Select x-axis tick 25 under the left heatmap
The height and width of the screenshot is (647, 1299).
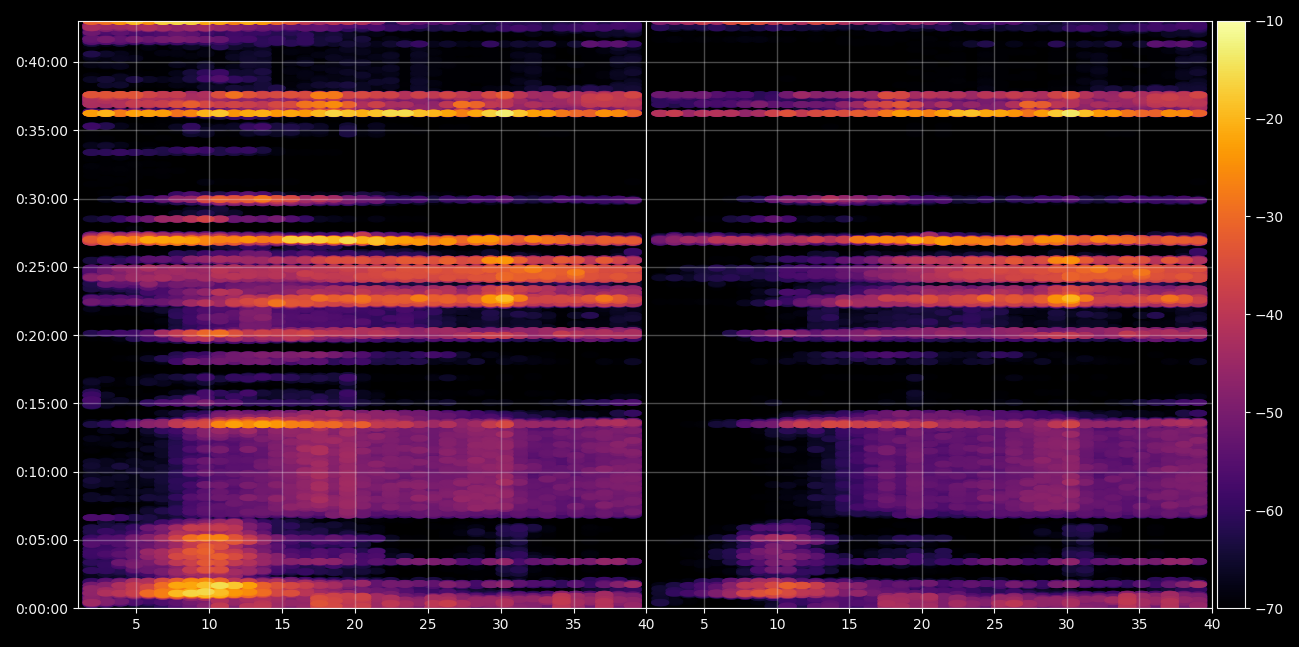pyautogui.click(x=428, y=625)
